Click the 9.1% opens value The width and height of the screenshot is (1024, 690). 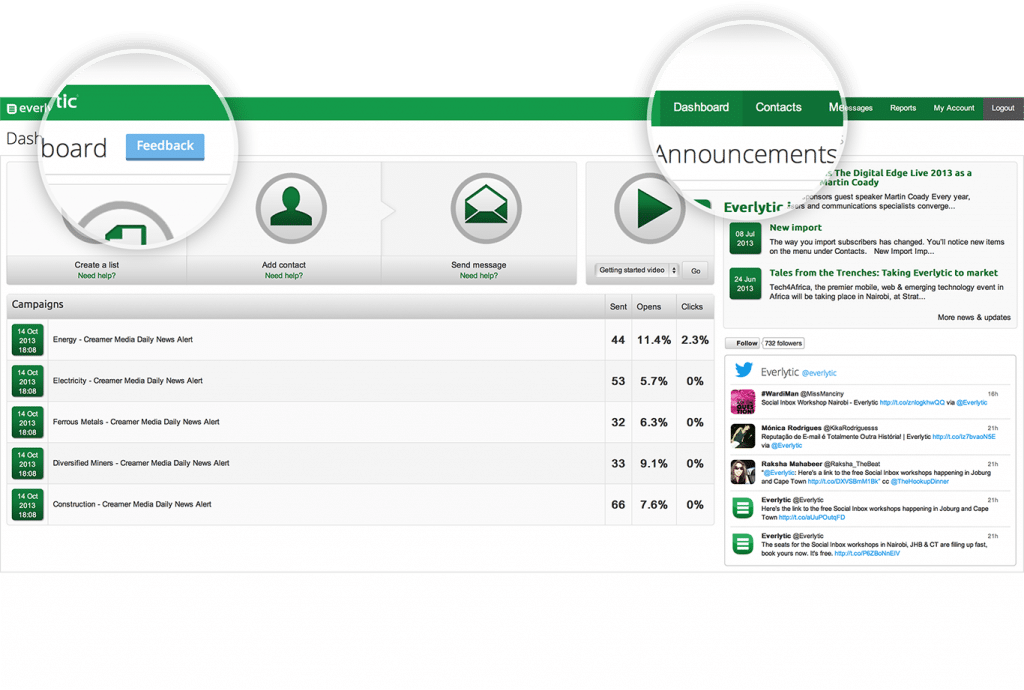pos(654,463)
